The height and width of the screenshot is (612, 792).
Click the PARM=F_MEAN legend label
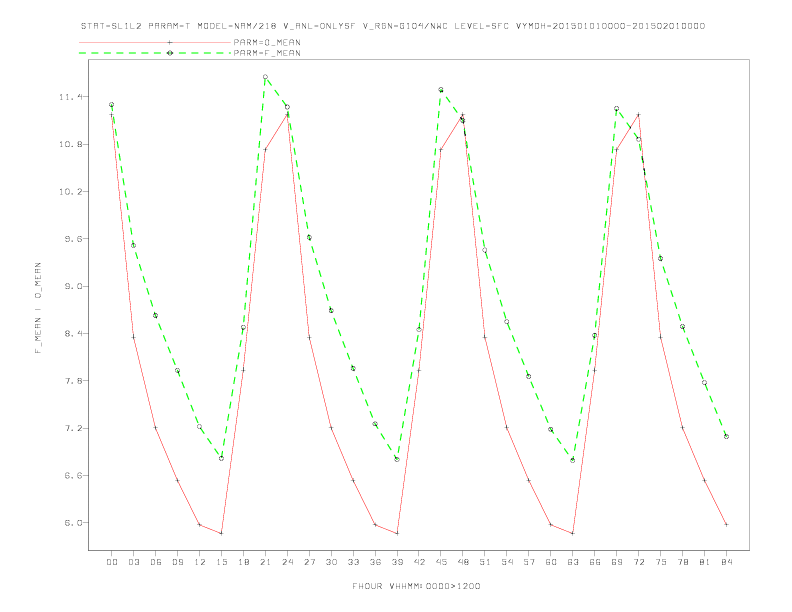pos(267,53)
